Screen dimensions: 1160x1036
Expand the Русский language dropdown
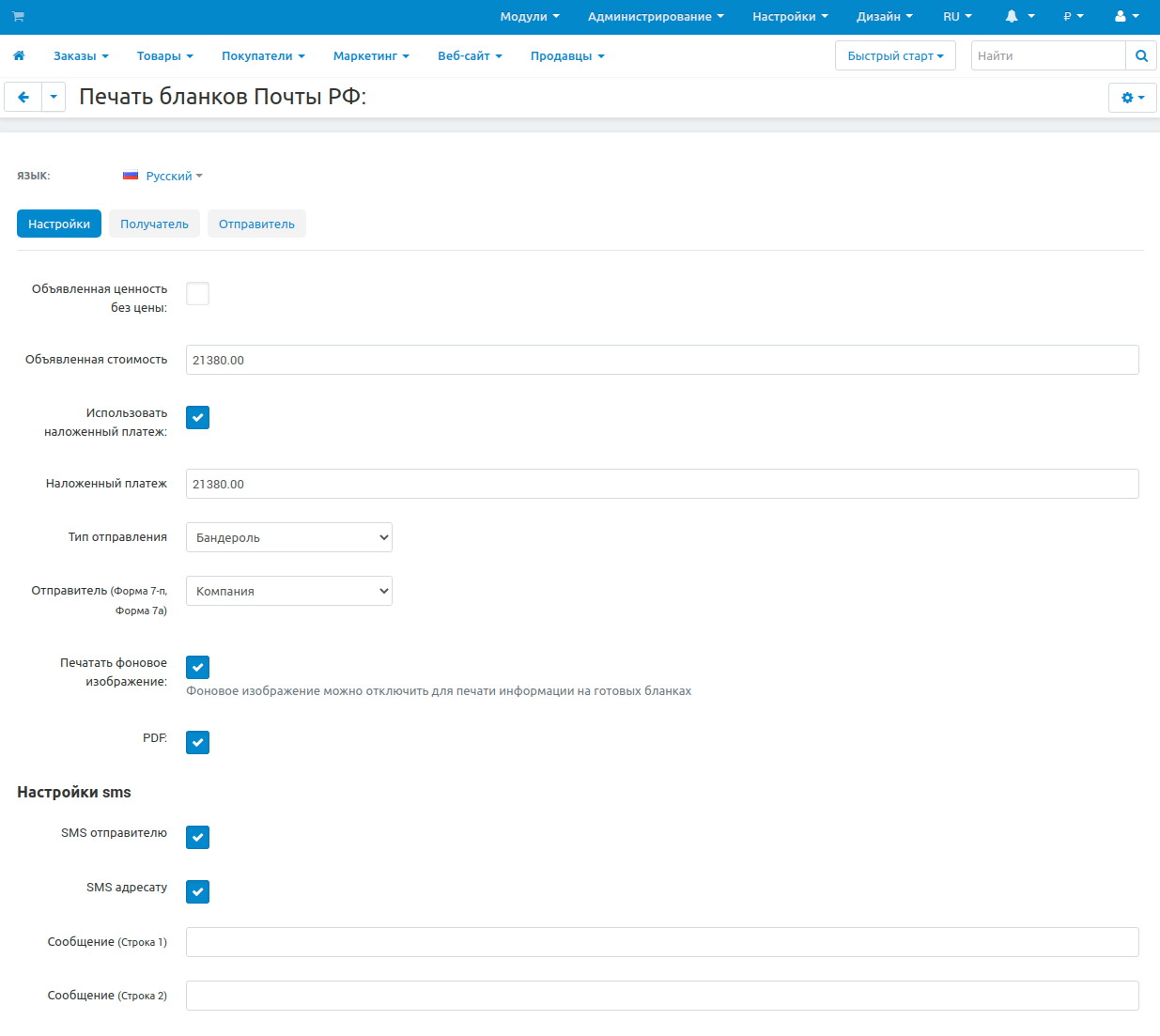click(x=175, y=176)
